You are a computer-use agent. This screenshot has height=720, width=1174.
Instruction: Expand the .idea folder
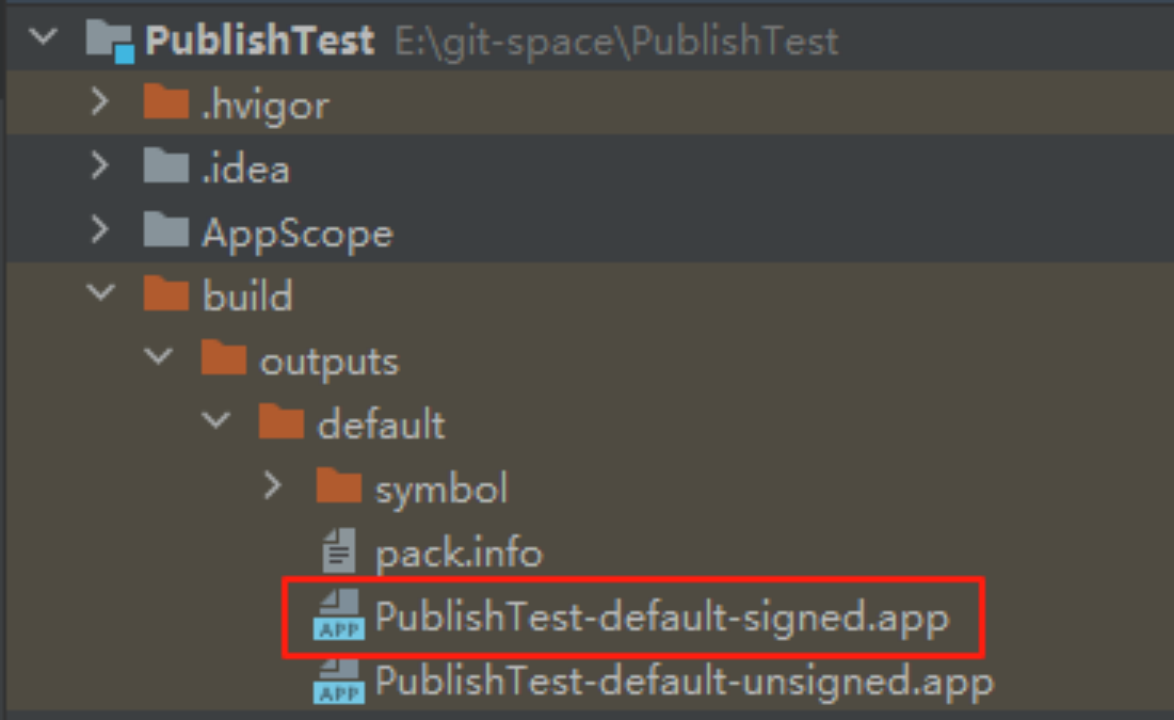tap(99, 167)
